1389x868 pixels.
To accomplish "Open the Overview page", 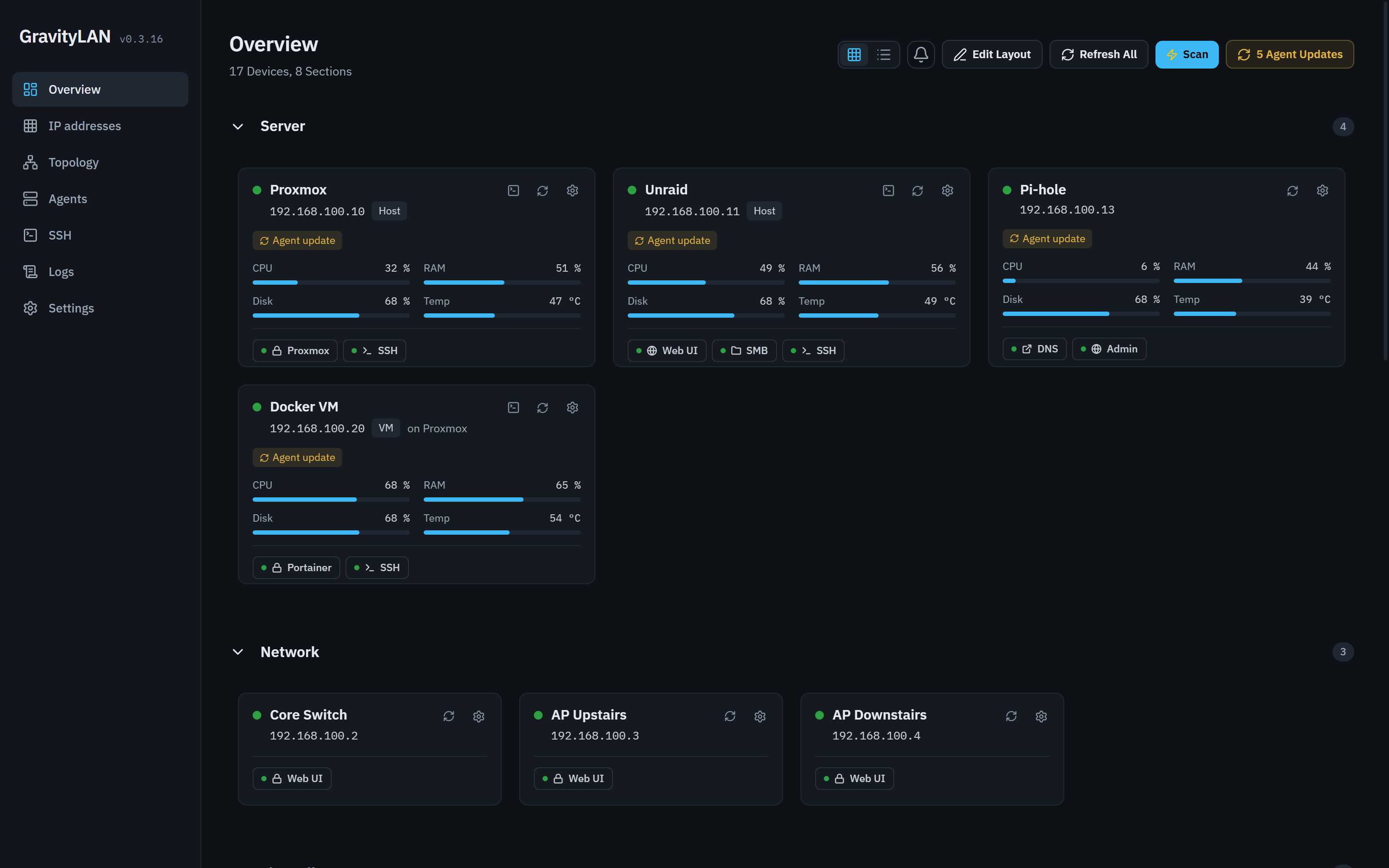I will [x=100, y=89].
